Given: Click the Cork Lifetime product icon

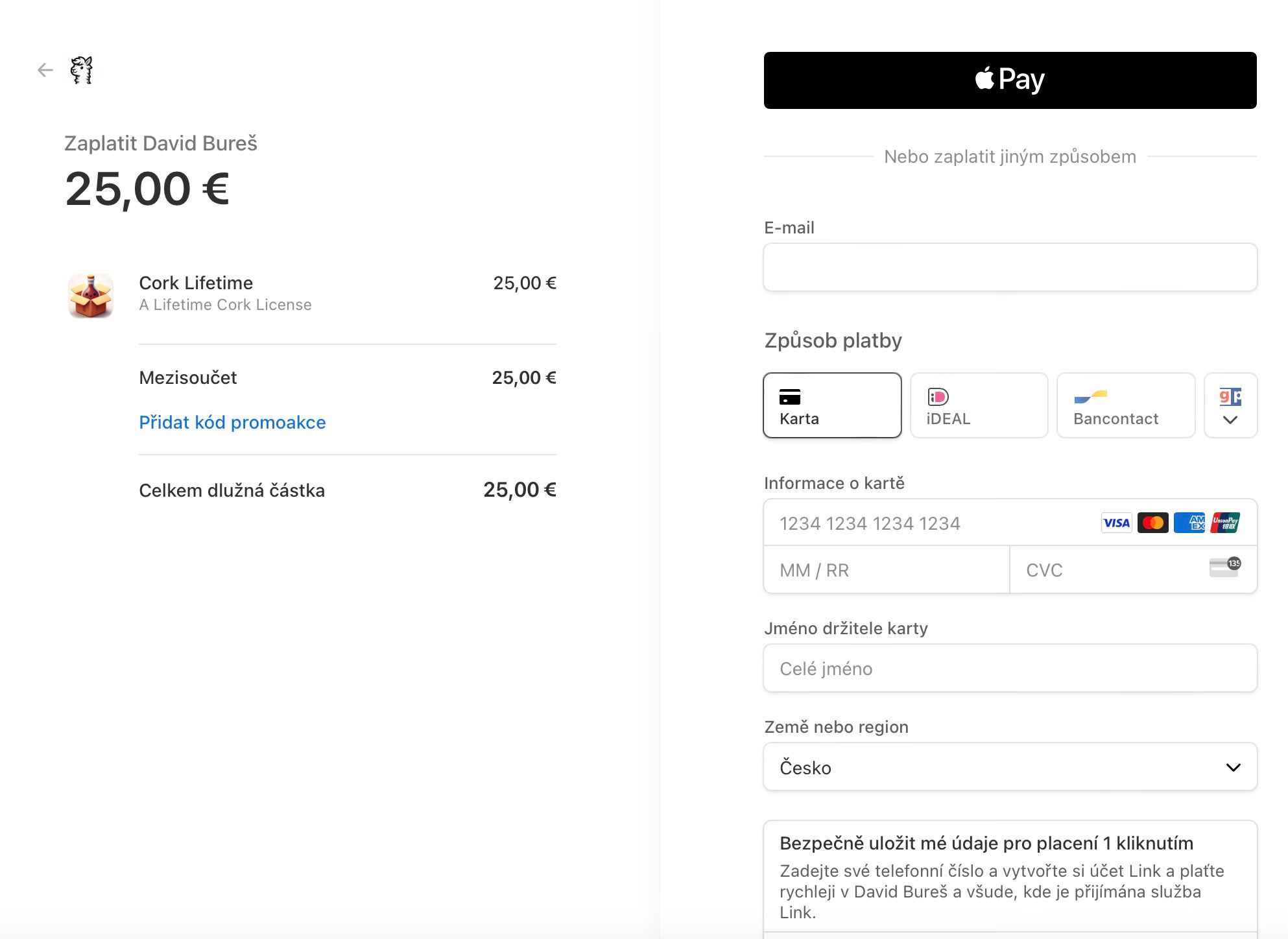Looking at the screenshot, I should click(91, 296).
